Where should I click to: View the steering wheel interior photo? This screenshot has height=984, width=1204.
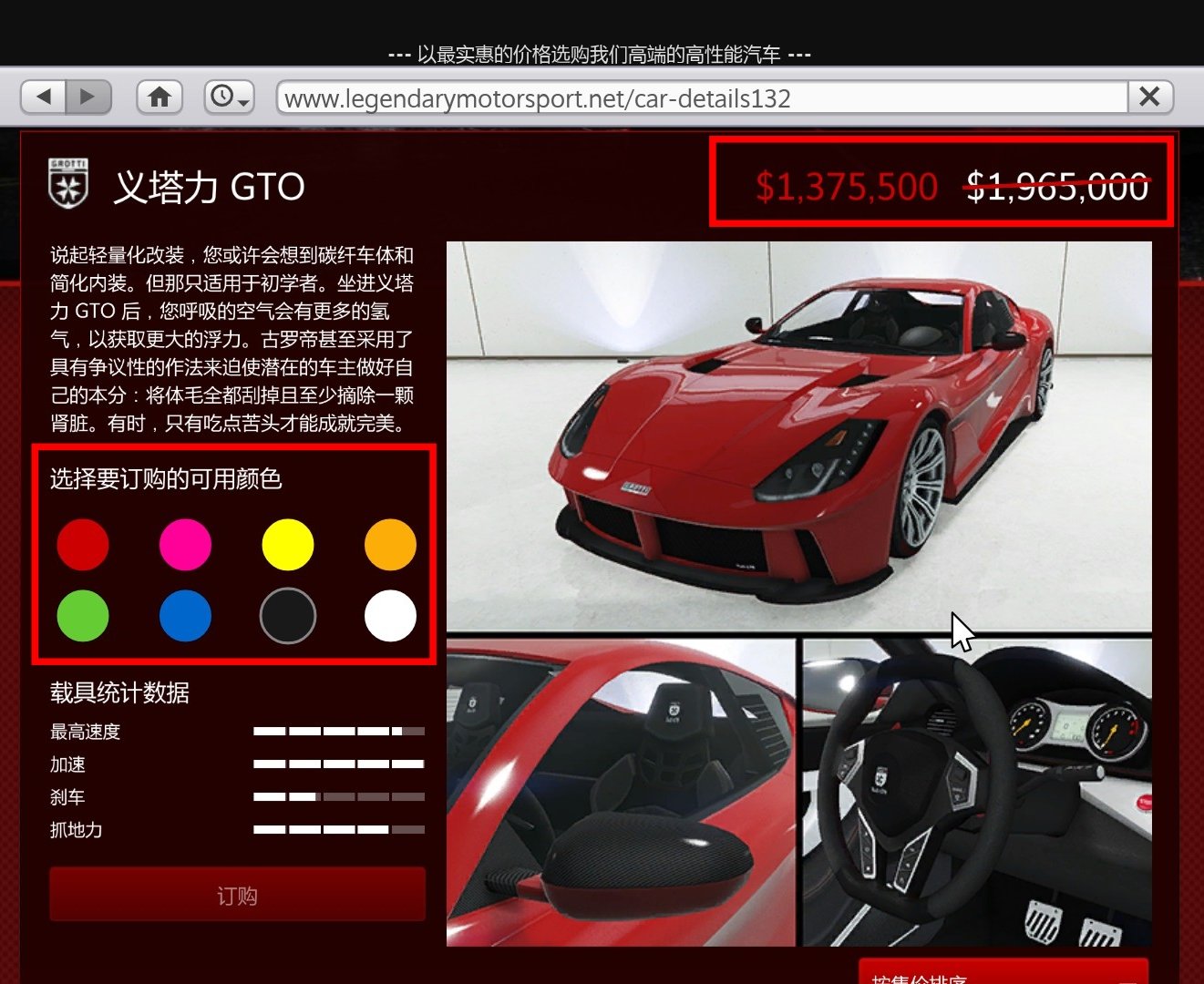pos(977,793)
